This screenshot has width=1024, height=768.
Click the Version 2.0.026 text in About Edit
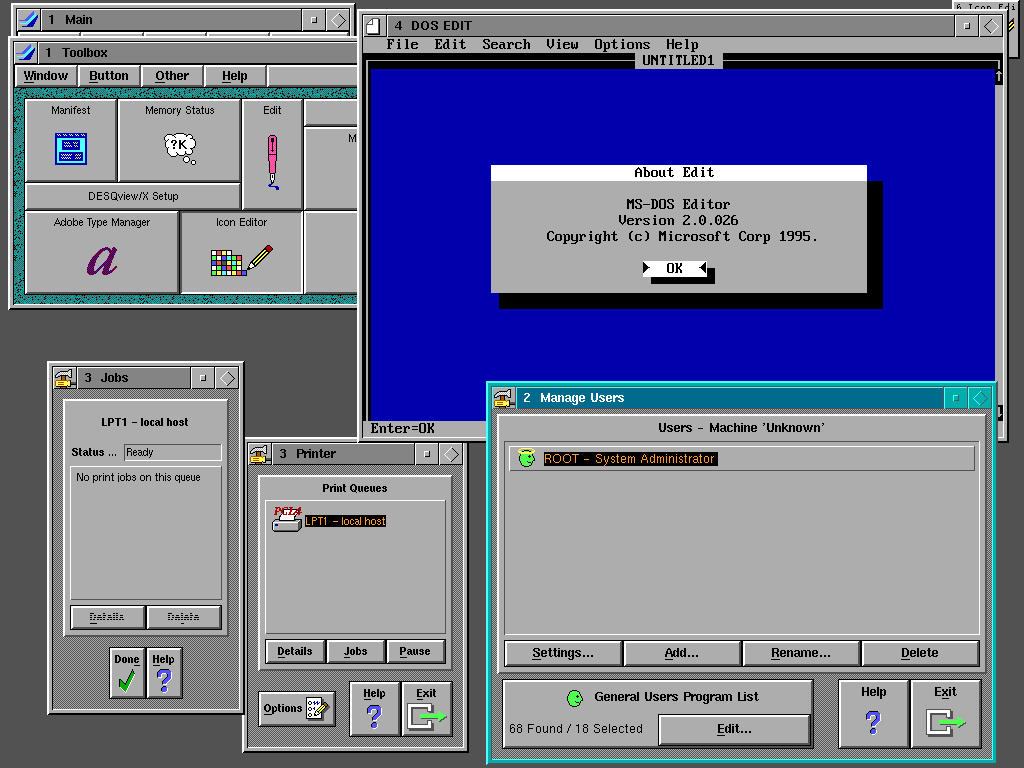tap(679, 220)
